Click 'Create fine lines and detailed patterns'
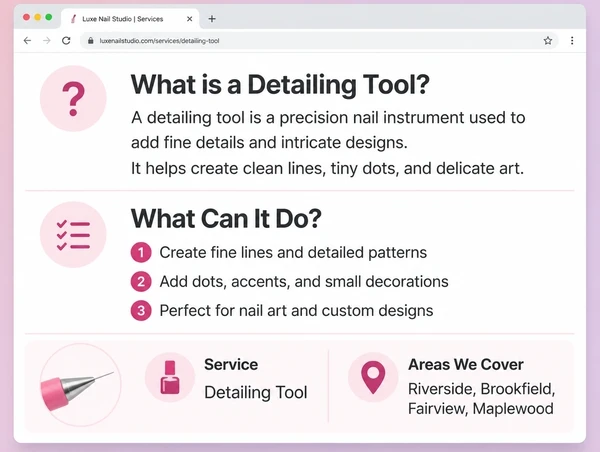The height and width of the screenshot is (452, 600). (293, 253)
